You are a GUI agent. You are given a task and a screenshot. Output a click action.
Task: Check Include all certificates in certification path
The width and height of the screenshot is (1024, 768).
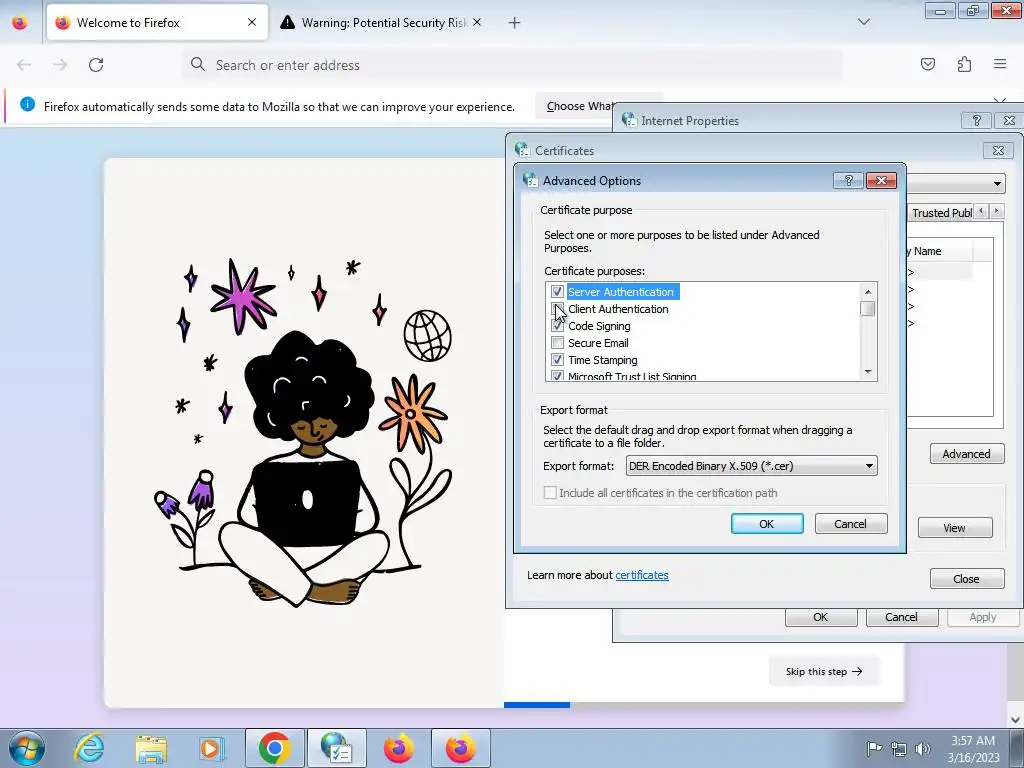pos(551,492)
